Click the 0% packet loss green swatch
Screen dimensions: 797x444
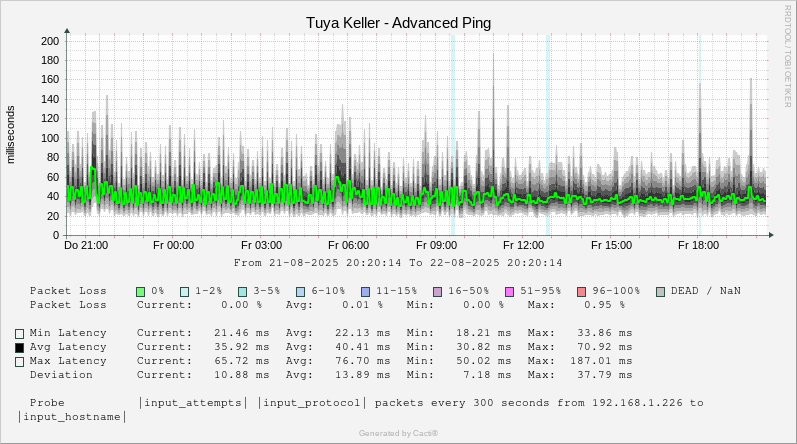coord(141,292)
